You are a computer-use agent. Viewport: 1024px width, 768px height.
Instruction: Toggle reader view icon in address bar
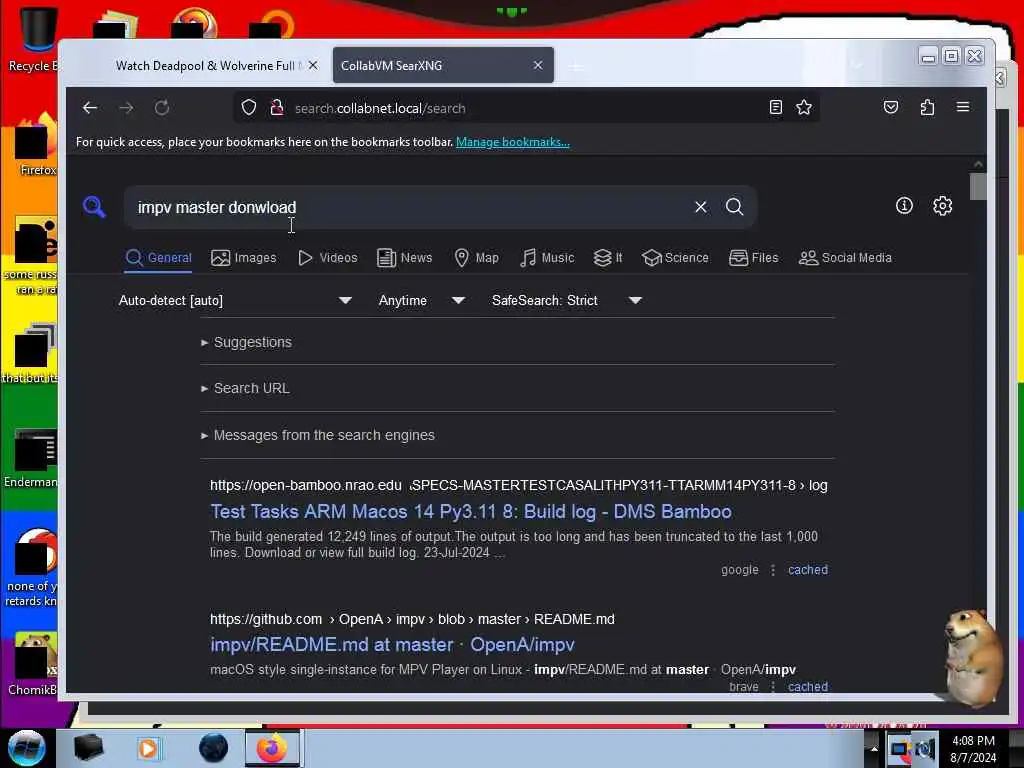[775, 107]
